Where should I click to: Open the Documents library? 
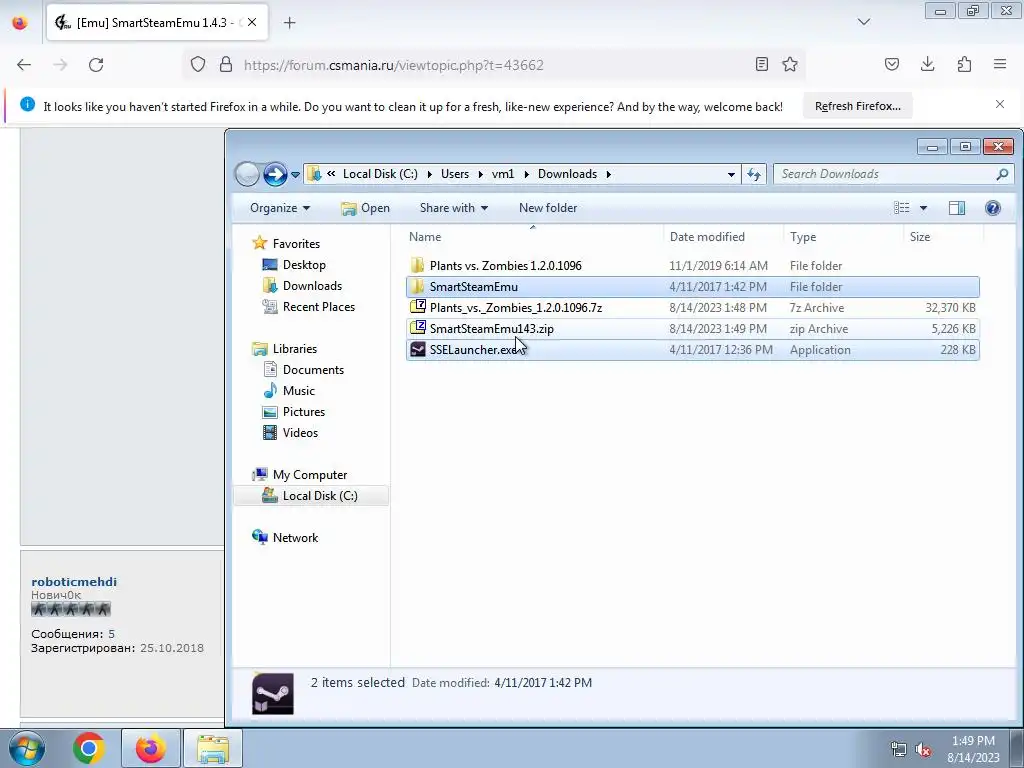[x=313, y=370]
